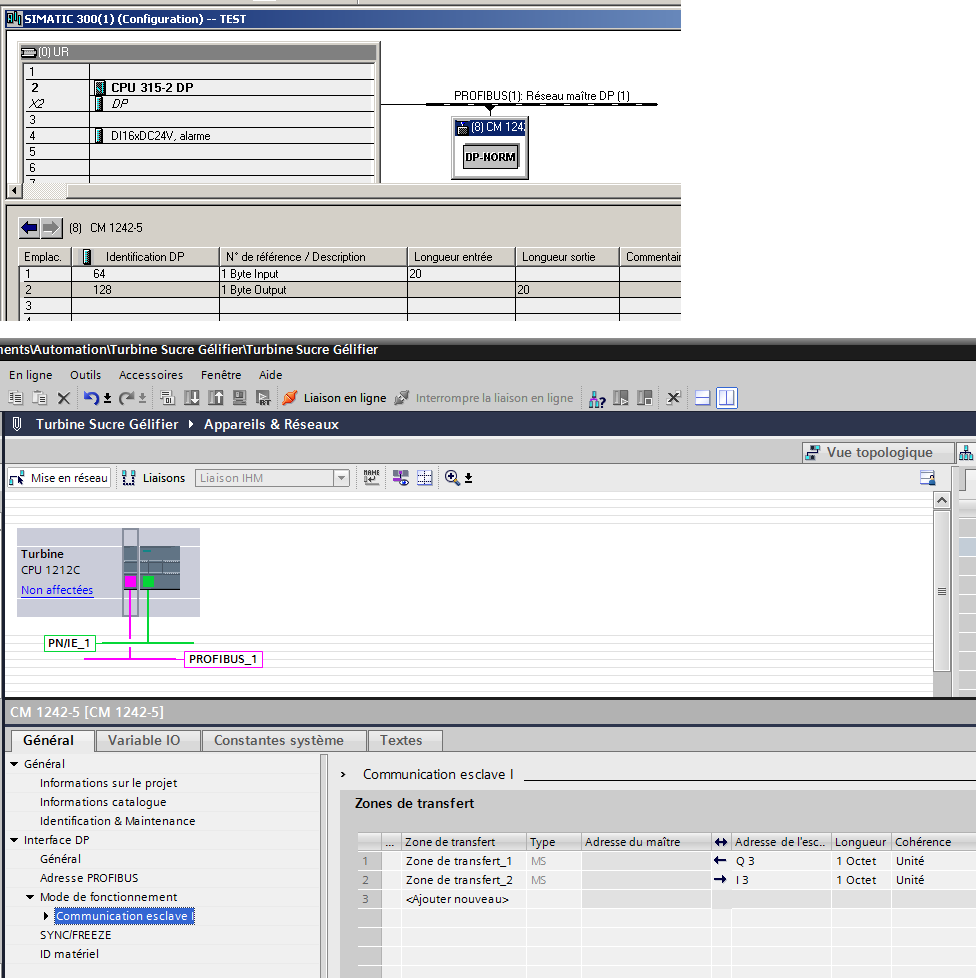Toggle the Mise en réseau mode
This screenshot has width=976, height=978.
pyautogui.click(x=59, y=478)
